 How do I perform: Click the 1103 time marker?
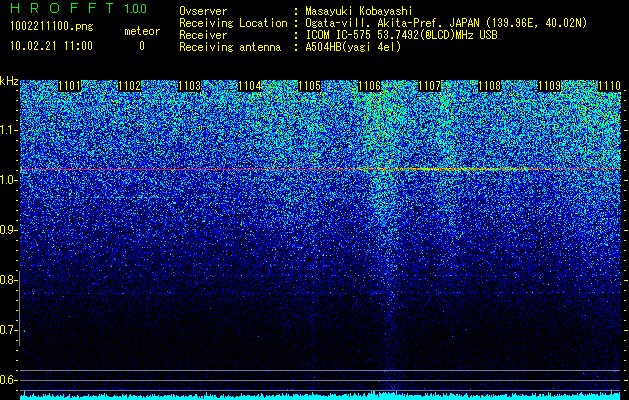point(189,86)
